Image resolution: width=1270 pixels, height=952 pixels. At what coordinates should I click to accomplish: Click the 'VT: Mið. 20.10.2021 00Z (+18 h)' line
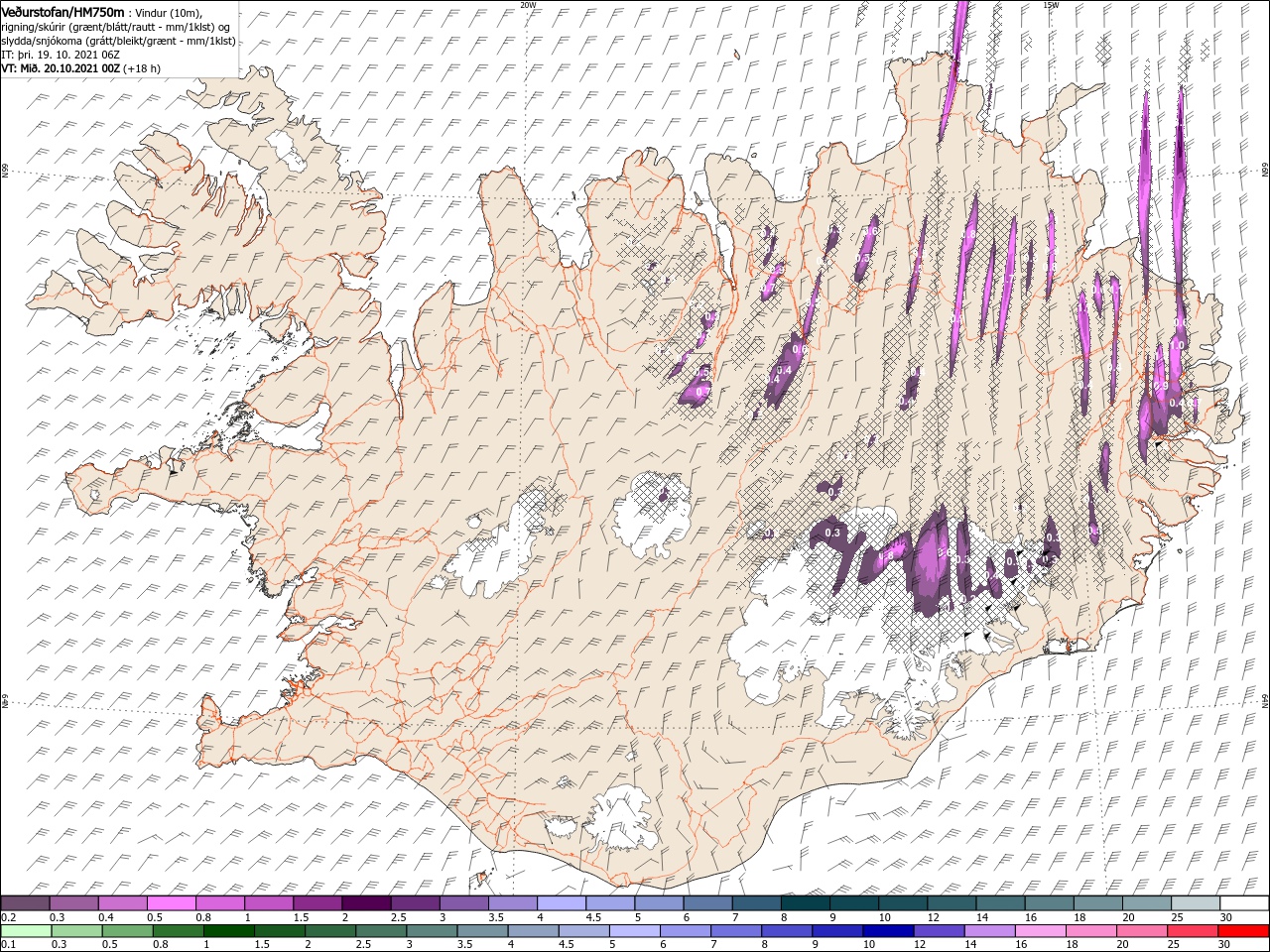click(81, 68)
